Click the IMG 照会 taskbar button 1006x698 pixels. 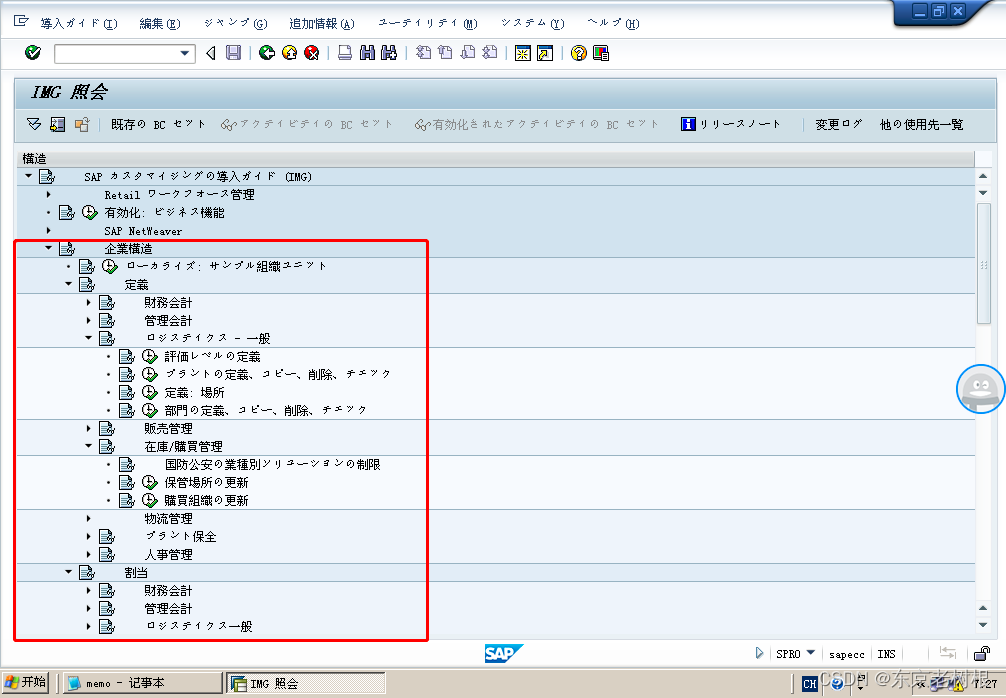click(x=306, y=683)
